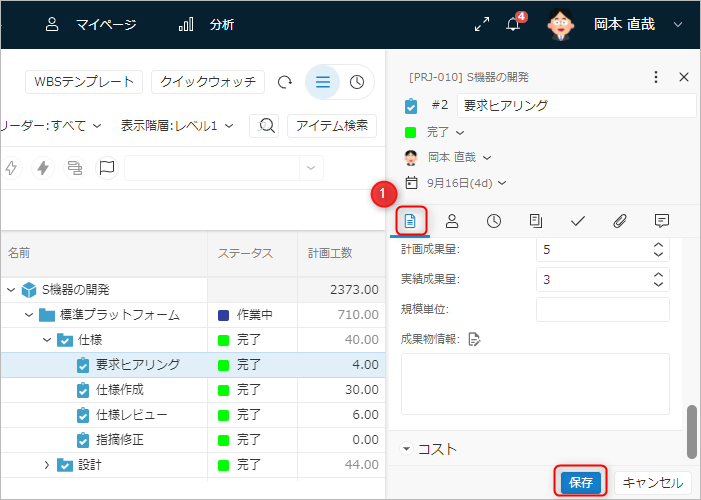The image size is (701, 500).
Task: Click the search magnifier icon
Action: pyautogui.click(x=267, y=125)
